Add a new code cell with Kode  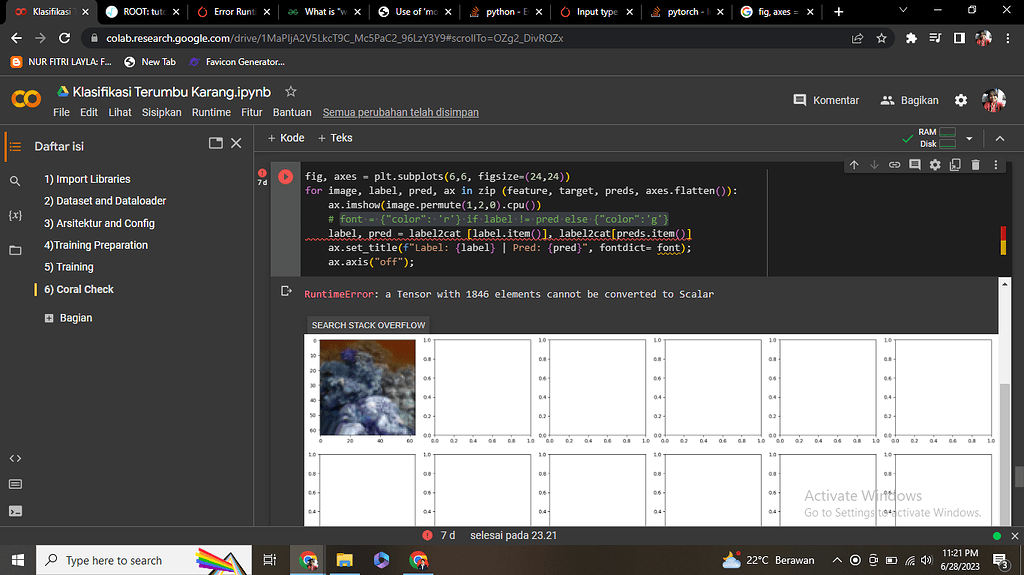(286, 138)
